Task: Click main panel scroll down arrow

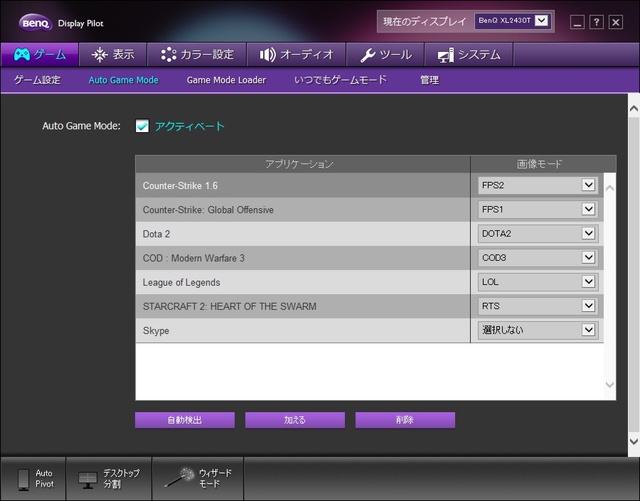Action: [634, 441]
